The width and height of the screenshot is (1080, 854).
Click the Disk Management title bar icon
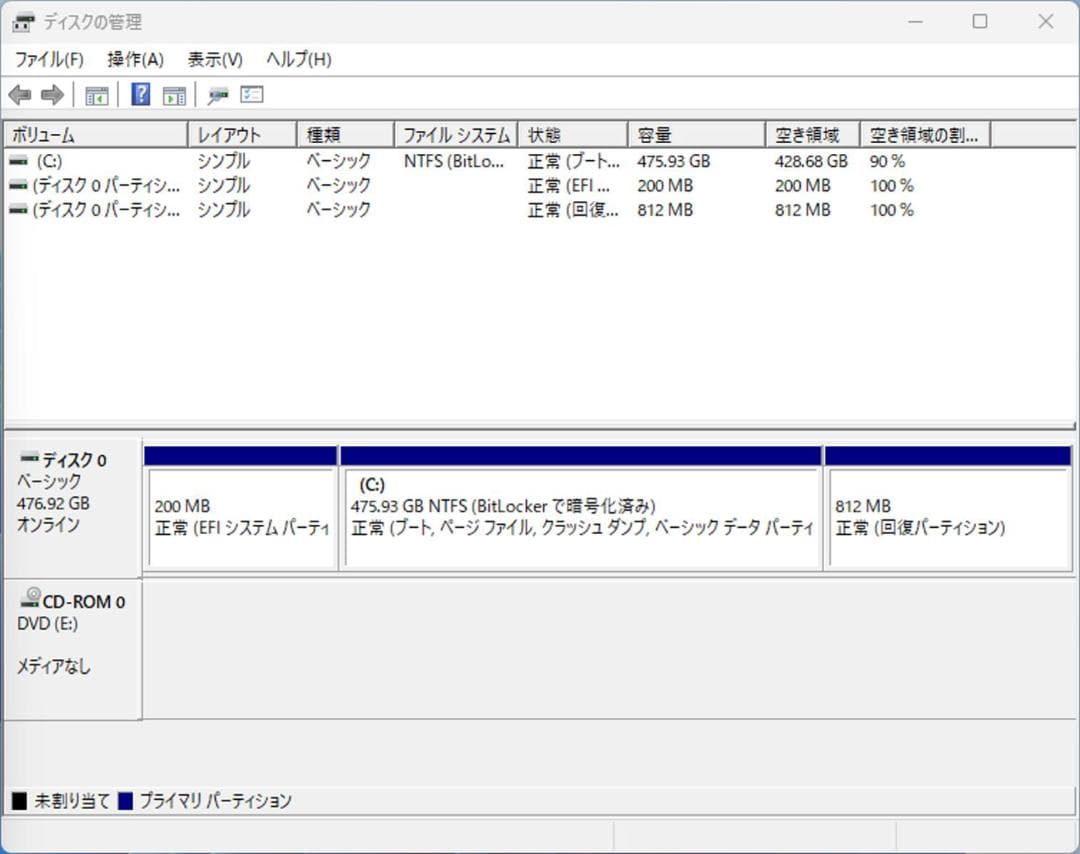[x=23, y=22]
